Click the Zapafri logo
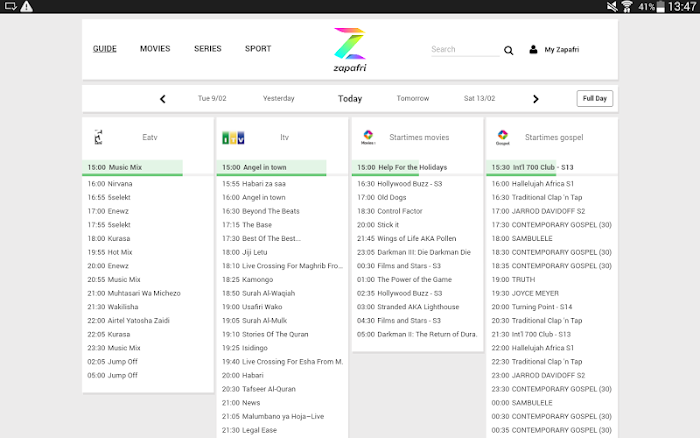The image size is (700, 438). click(350, 50)
